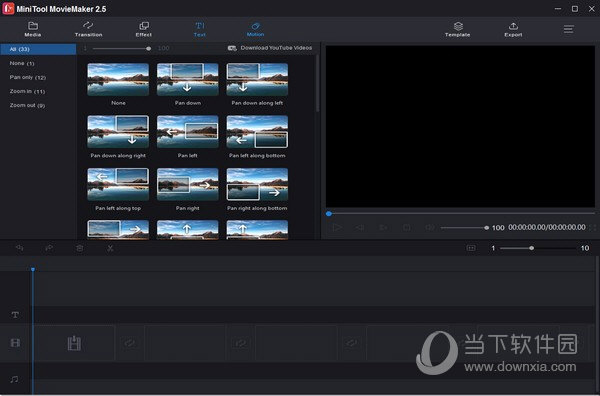The height and width of the screenshot is (396, 600).
Task: Click Zoom to fit timeline icon
Action: coord(471,248)
